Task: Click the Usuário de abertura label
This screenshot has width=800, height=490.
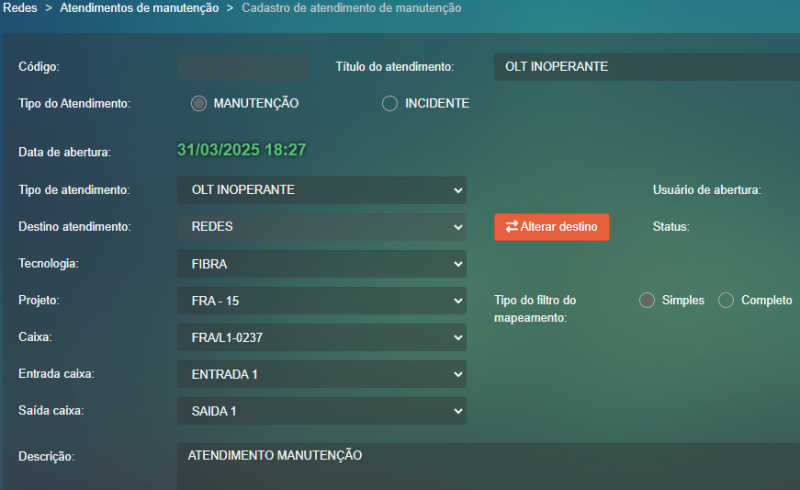Action: pos(707,190)
